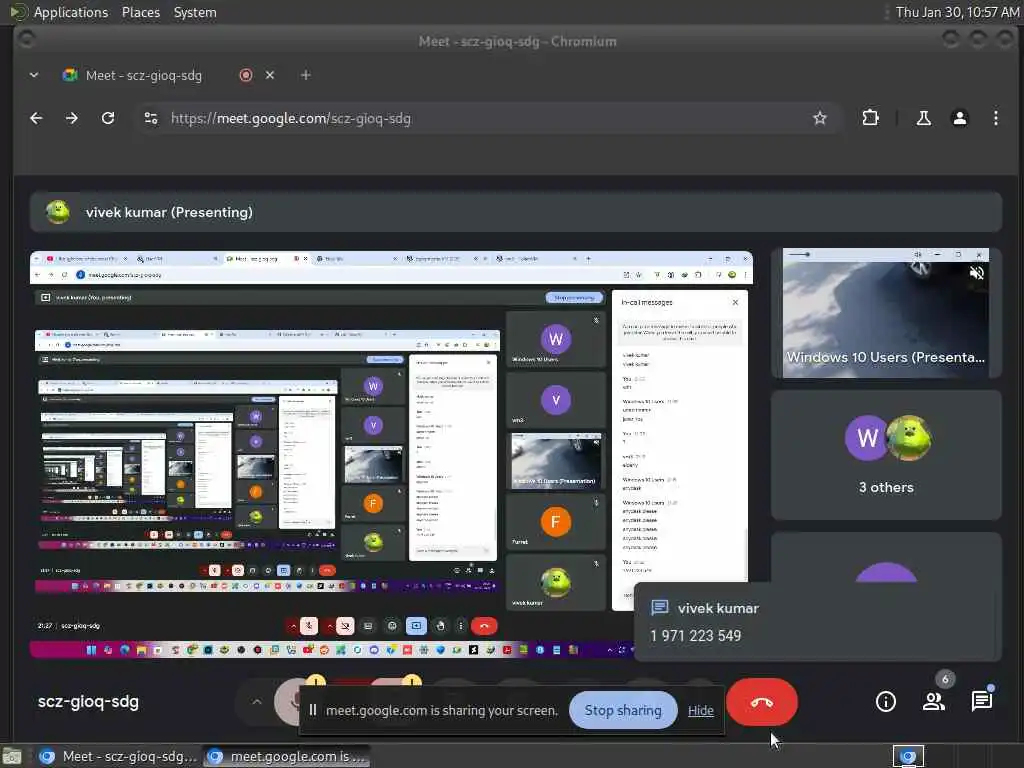Click the Hide link in sharing bar
The height and width of the screenshot is (768, 1024).
pos(701,711)
